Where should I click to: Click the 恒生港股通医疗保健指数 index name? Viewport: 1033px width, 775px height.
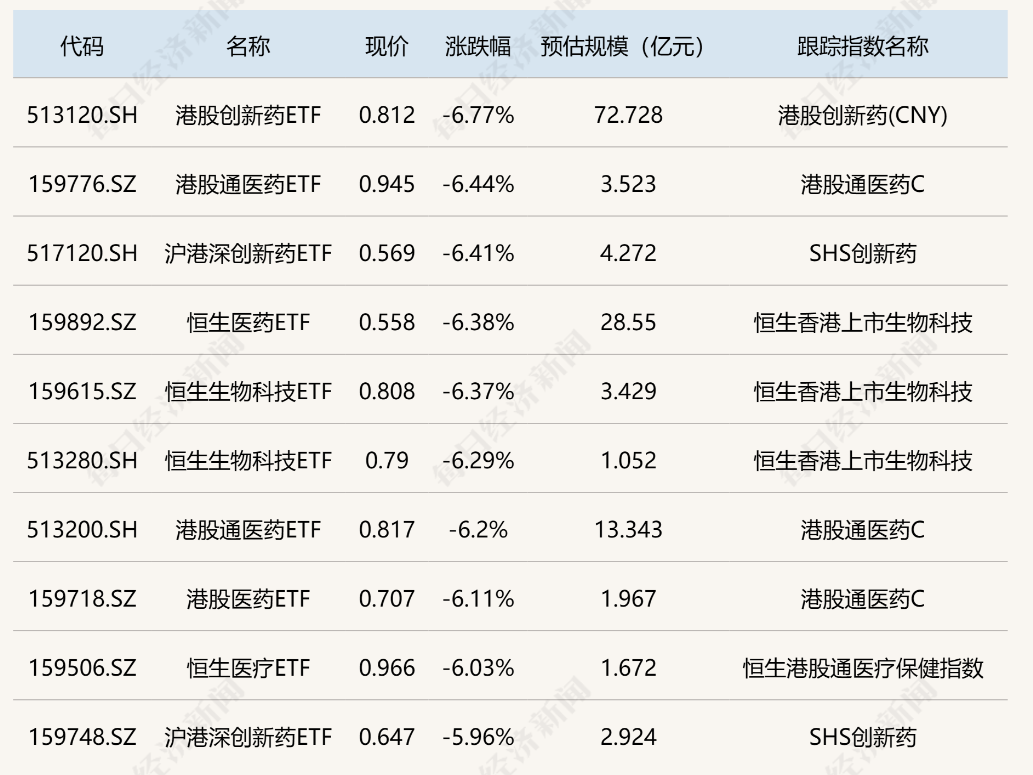point(862,667)
